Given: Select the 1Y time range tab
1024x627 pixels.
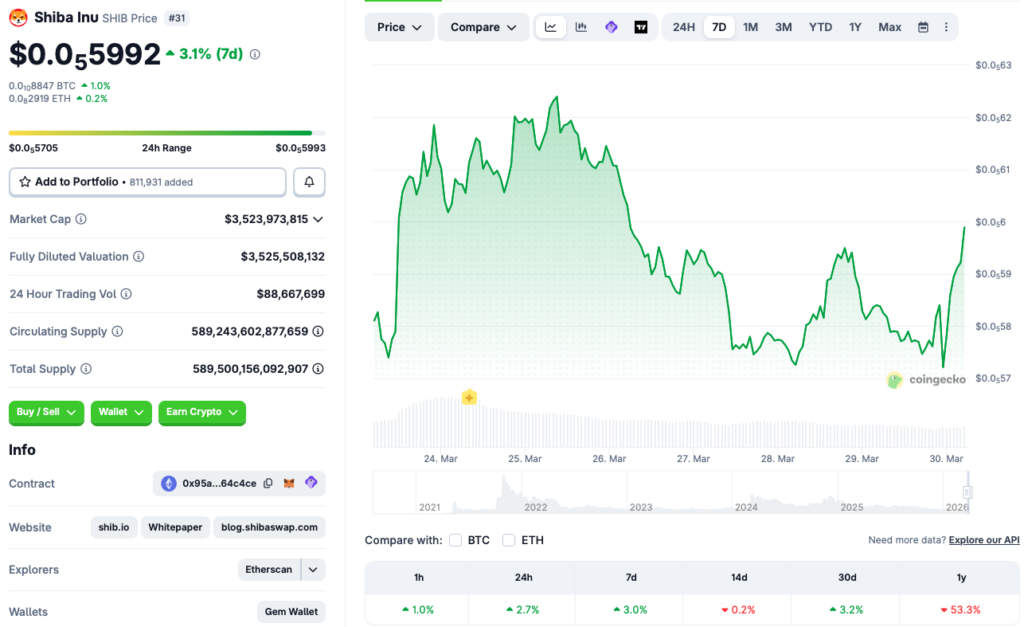Looking at the screenshot, I should point(855,27).
